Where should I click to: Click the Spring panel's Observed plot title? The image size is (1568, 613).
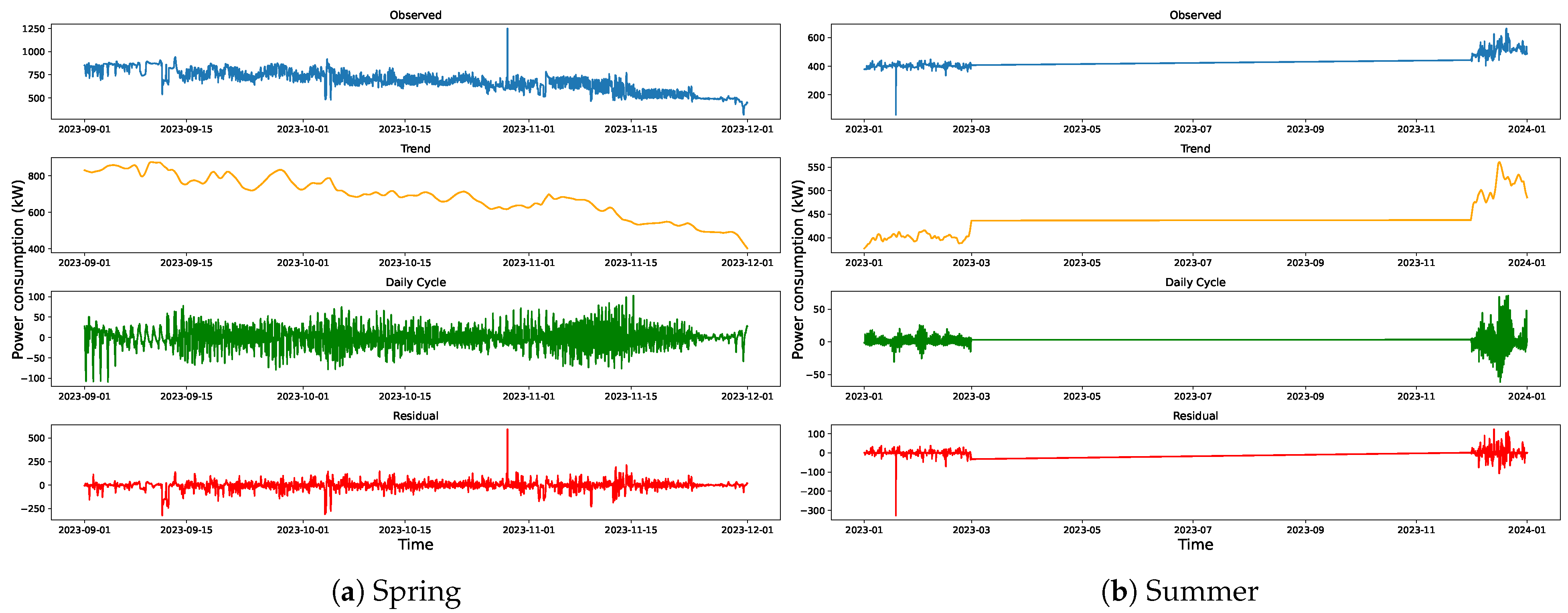415,14
